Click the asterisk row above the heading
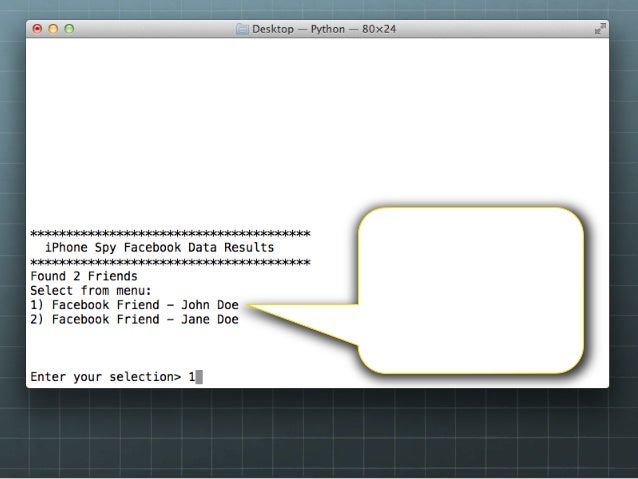Viewport: 638px width, 479px height. pyautogui.click(x=170, y=234)
